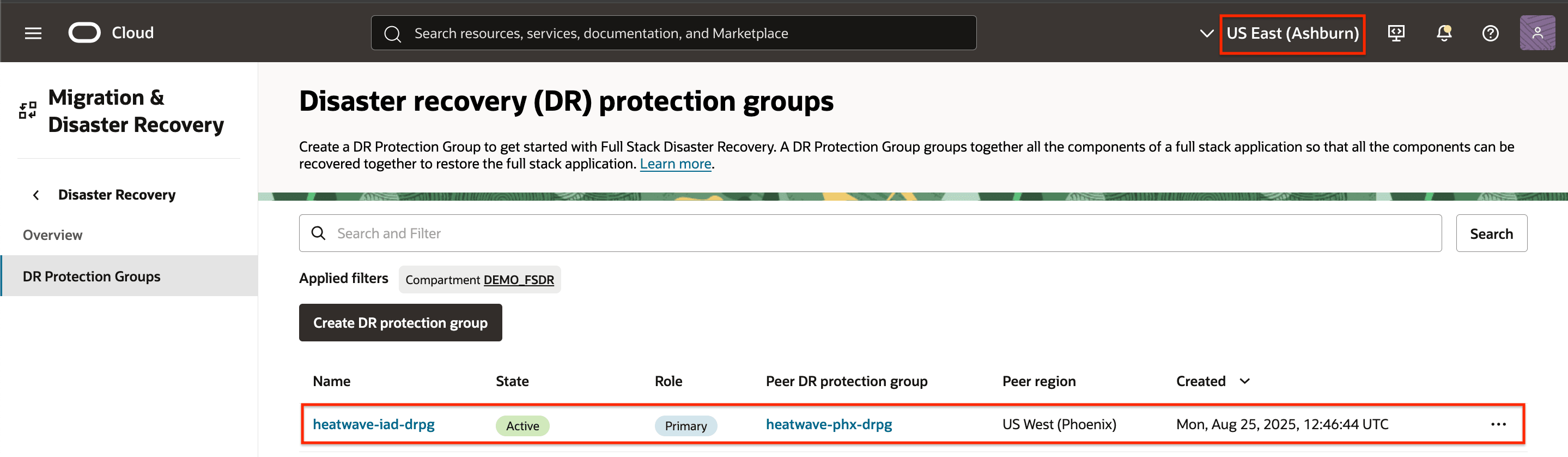This screenshot has width=1568, height=457.
Task: Open peer group heatwave-phx-drpg
Action: tap(829, 424)
